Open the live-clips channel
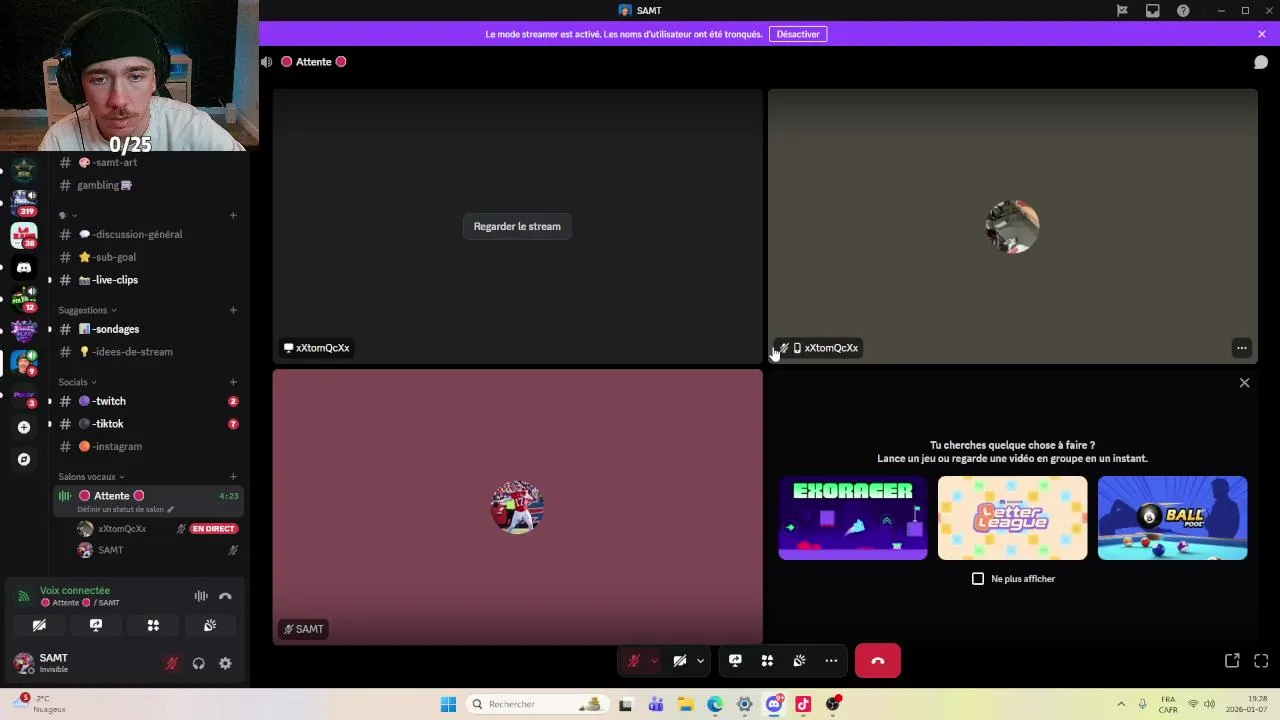This screenshot has height=720, width=1280. (147, 280)
